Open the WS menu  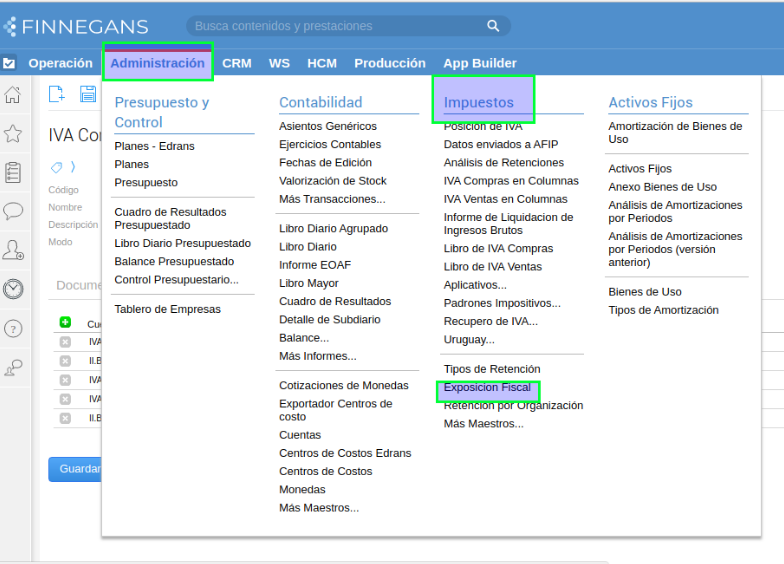pos(279,64)
